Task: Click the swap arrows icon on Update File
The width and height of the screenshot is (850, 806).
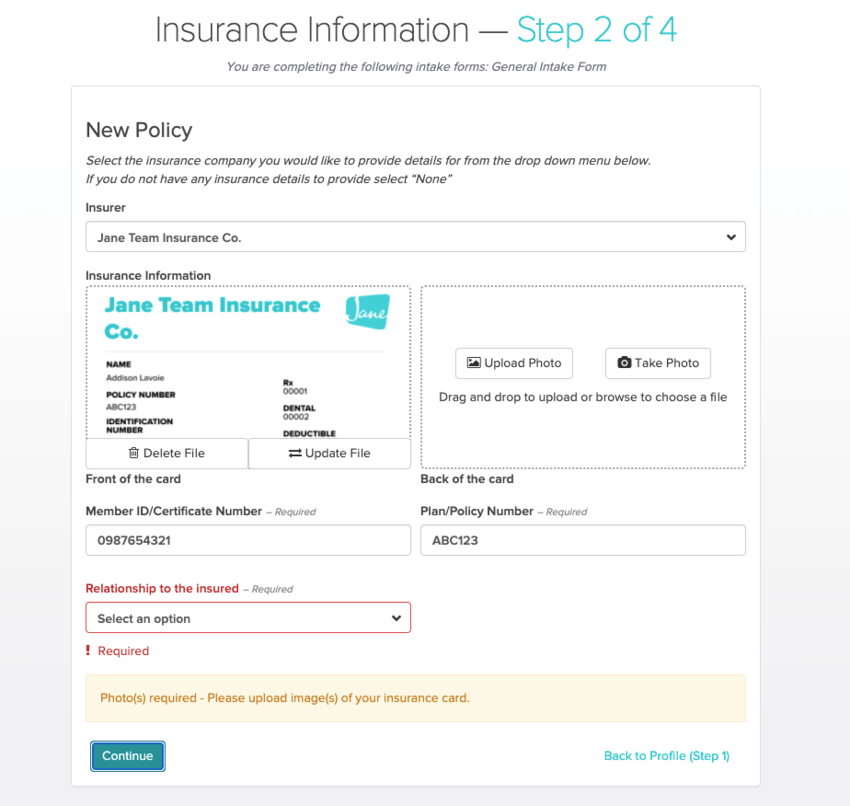Action: (x=295, y=453)
